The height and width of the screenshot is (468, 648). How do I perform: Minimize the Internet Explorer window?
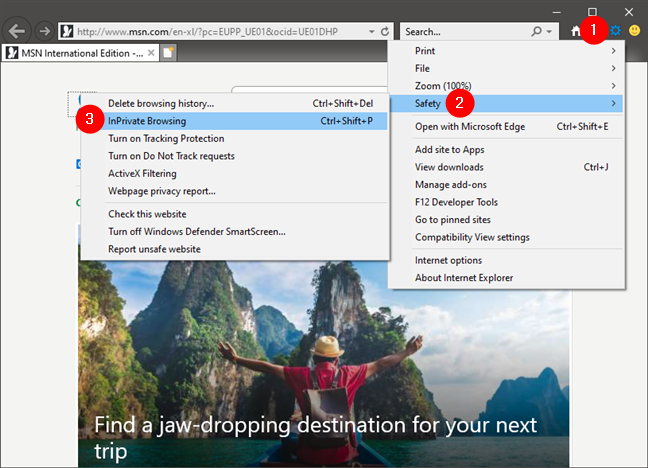pyautogui.click(x=557, y=12)
